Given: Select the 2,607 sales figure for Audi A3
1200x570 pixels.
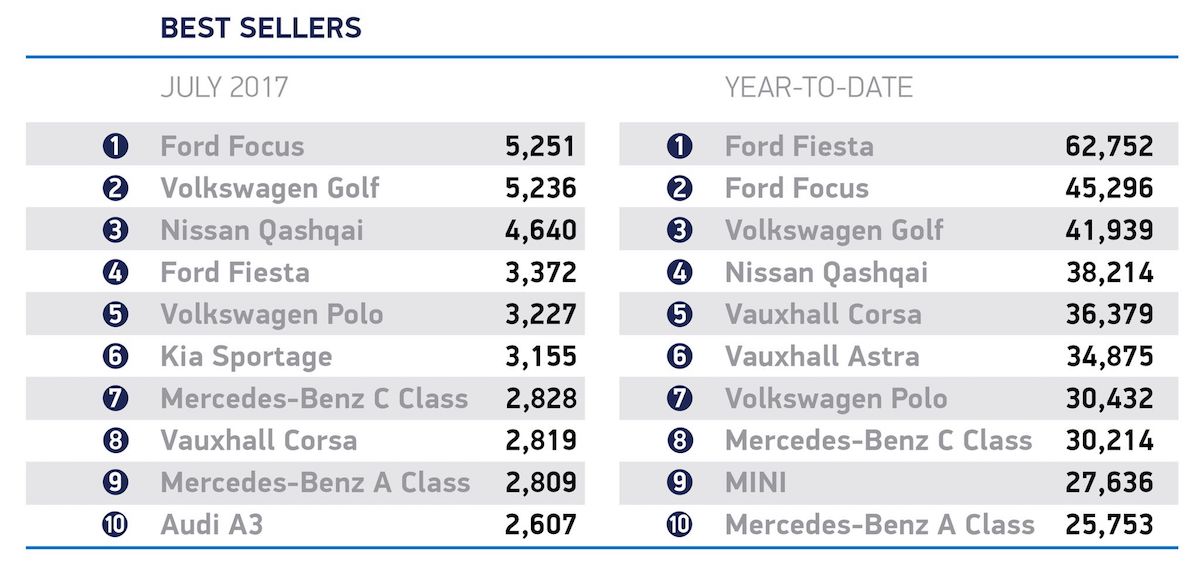Looking at the screenshot, I should 540,524.
